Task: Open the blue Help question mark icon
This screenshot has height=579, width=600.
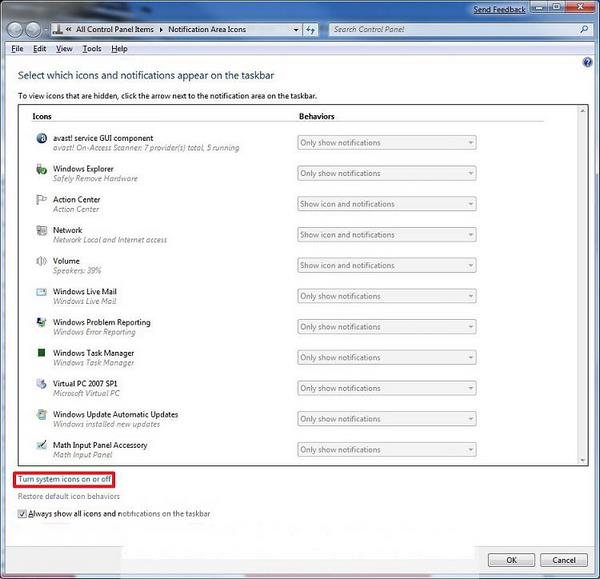Action: (x=587, y=62)
